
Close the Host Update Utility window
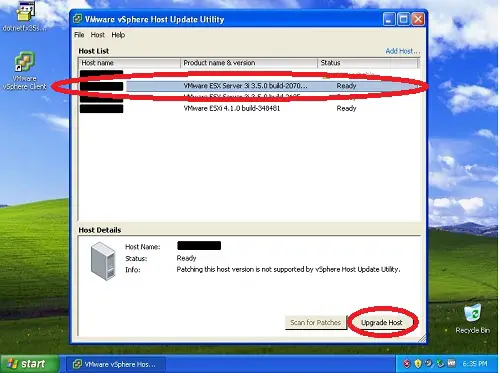[x=418, y=19]
